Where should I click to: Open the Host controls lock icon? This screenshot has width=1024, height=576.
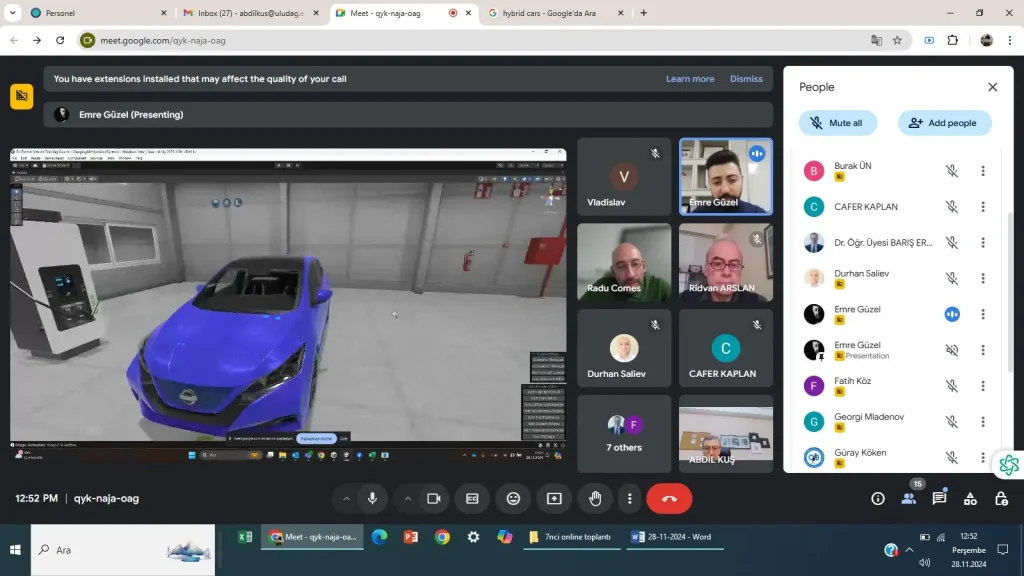pos(1001,498)
